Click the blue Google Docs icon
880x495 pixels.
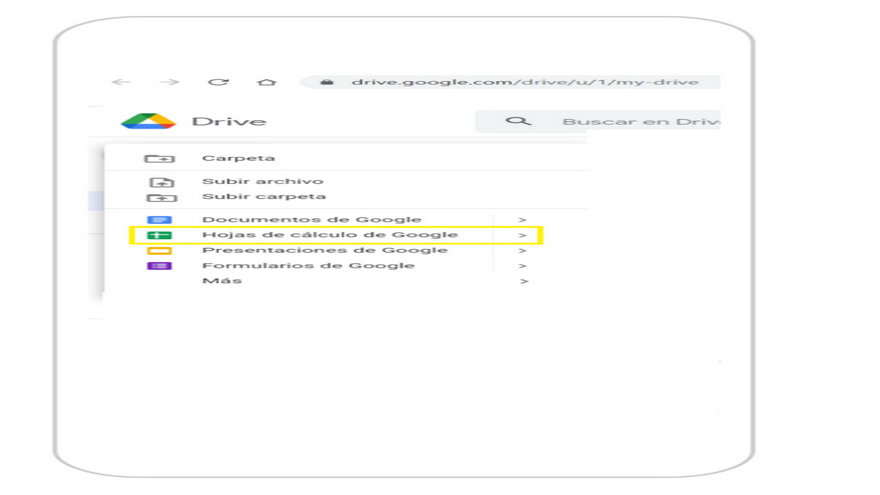point(159,219)
